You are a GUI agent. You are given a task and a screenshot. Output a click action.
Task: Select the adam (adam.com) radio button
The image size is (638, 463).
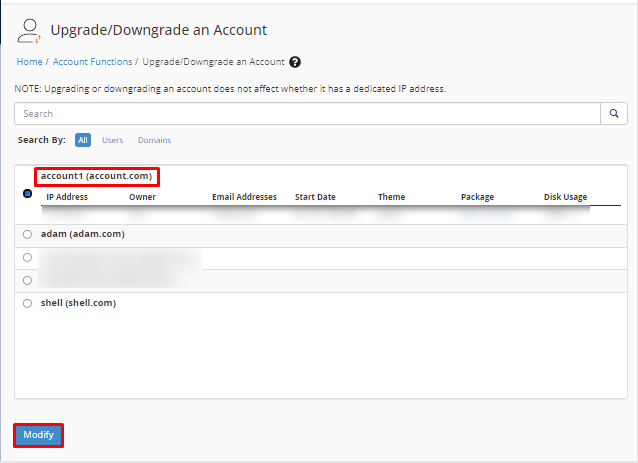pos(27,234)
